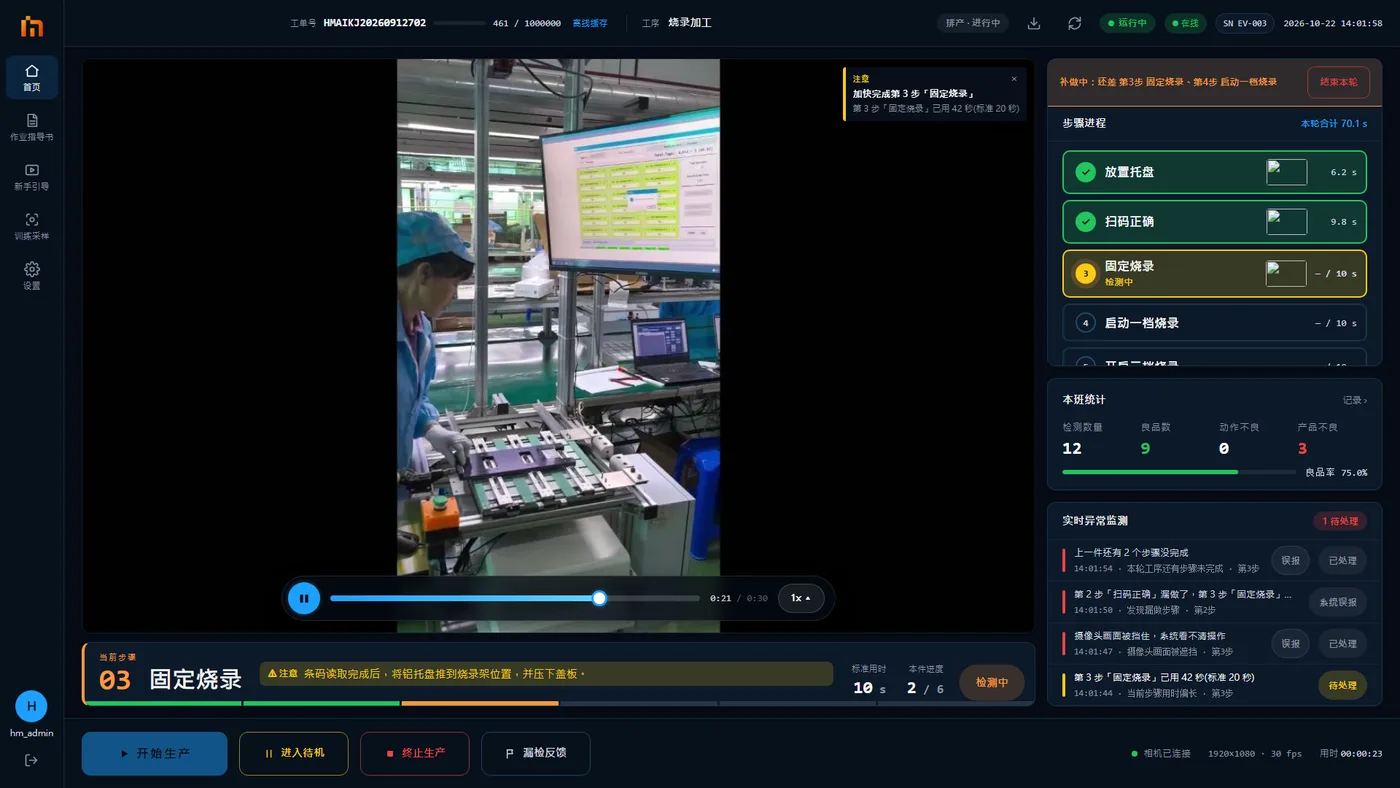Click the logout icon below hm_admin
The width and height of the screenshot is (1400, 788).
coord(31,760)
